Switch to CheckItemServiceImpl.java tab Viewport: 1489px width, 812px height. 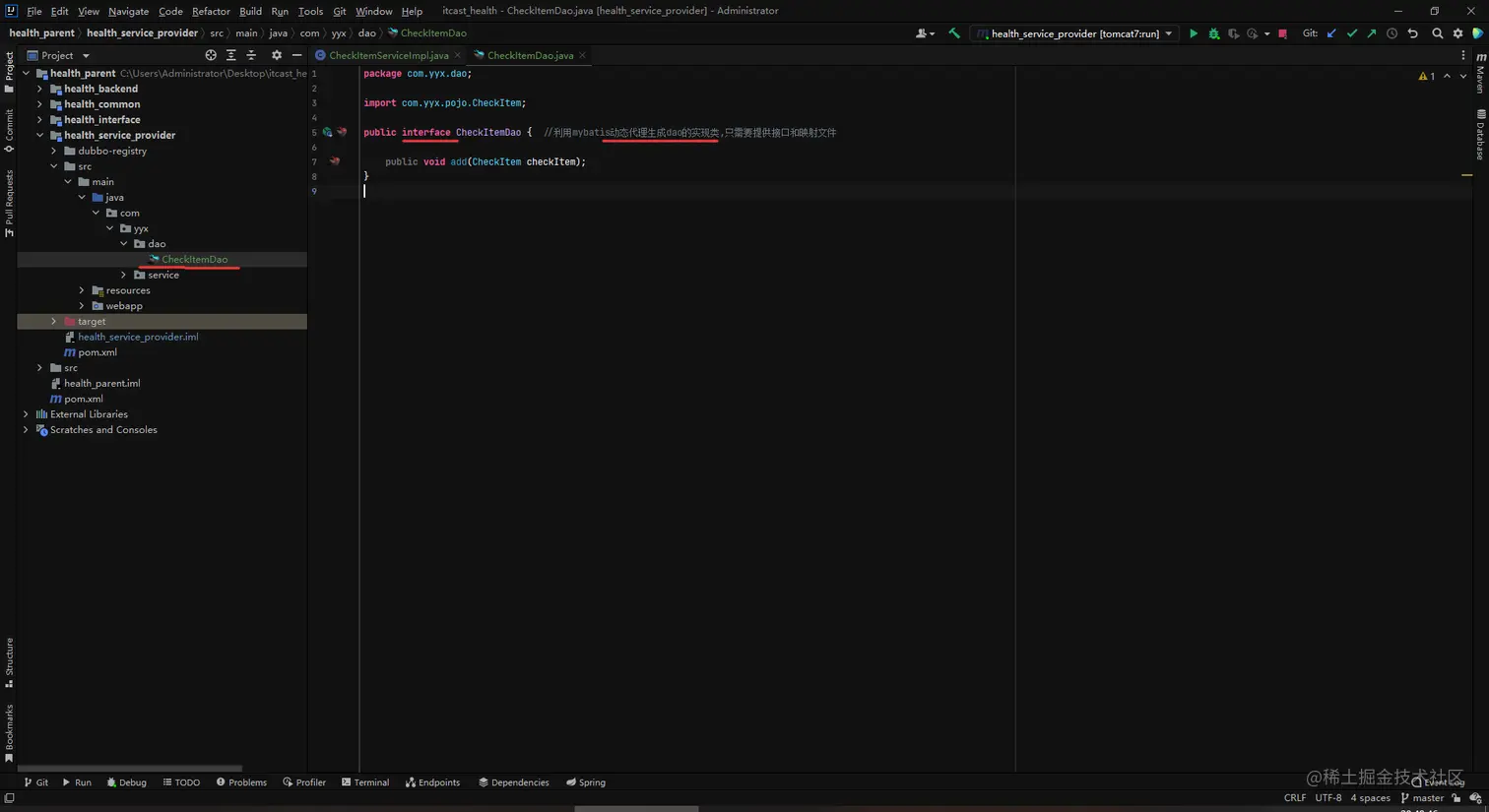(388, 55)
